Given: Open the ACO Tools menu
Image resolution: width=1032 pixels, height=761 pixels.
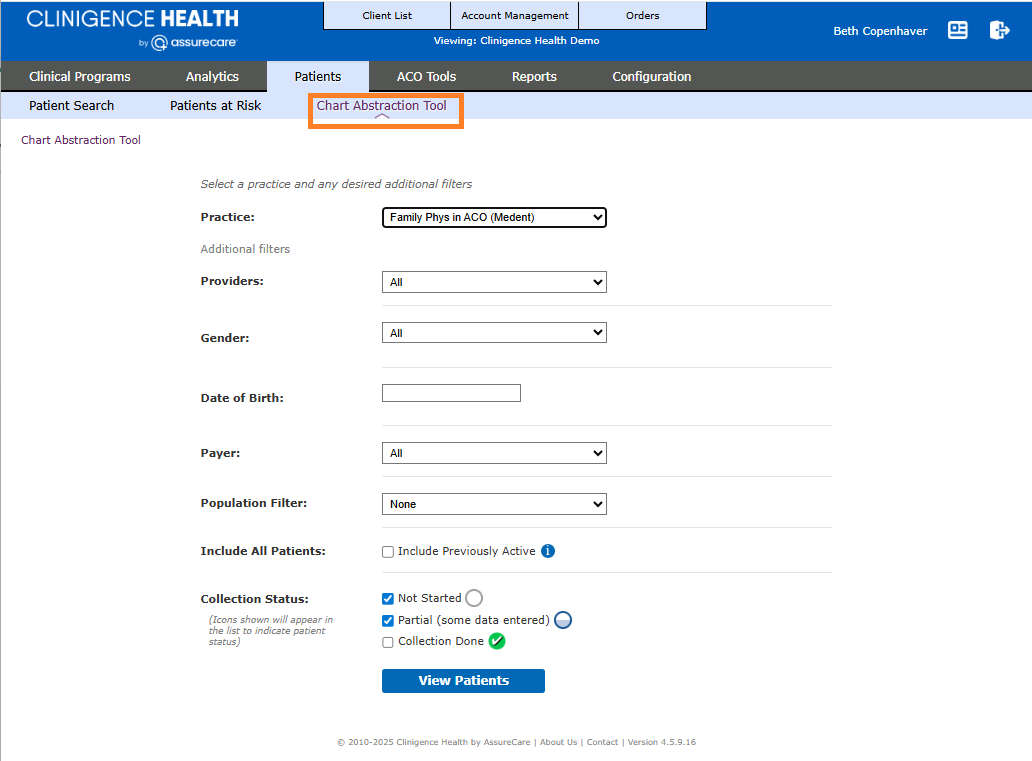Looking at the screenshot, I should 426,76.
